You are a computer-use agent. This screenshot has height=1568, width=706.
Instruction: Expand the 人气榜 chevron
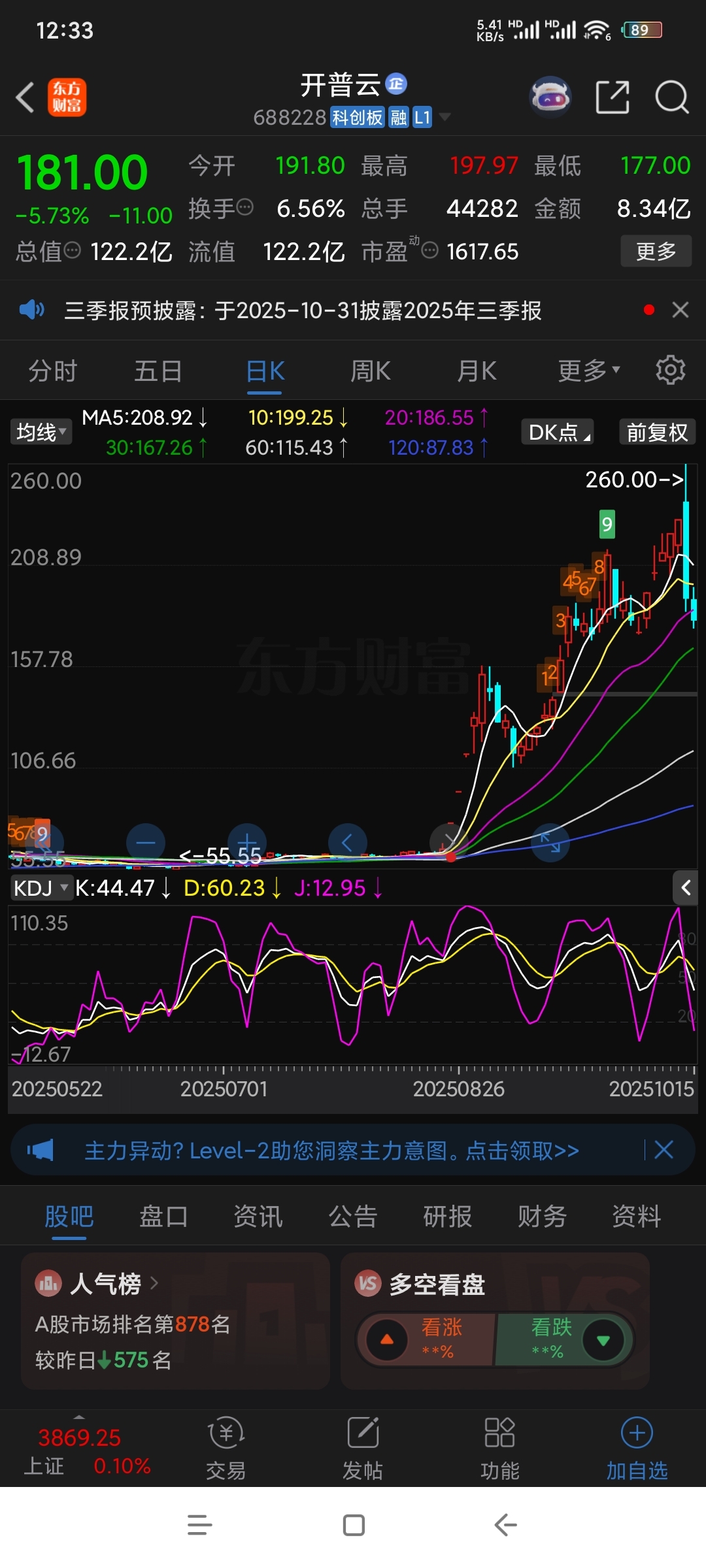(x=154, y=1283)
